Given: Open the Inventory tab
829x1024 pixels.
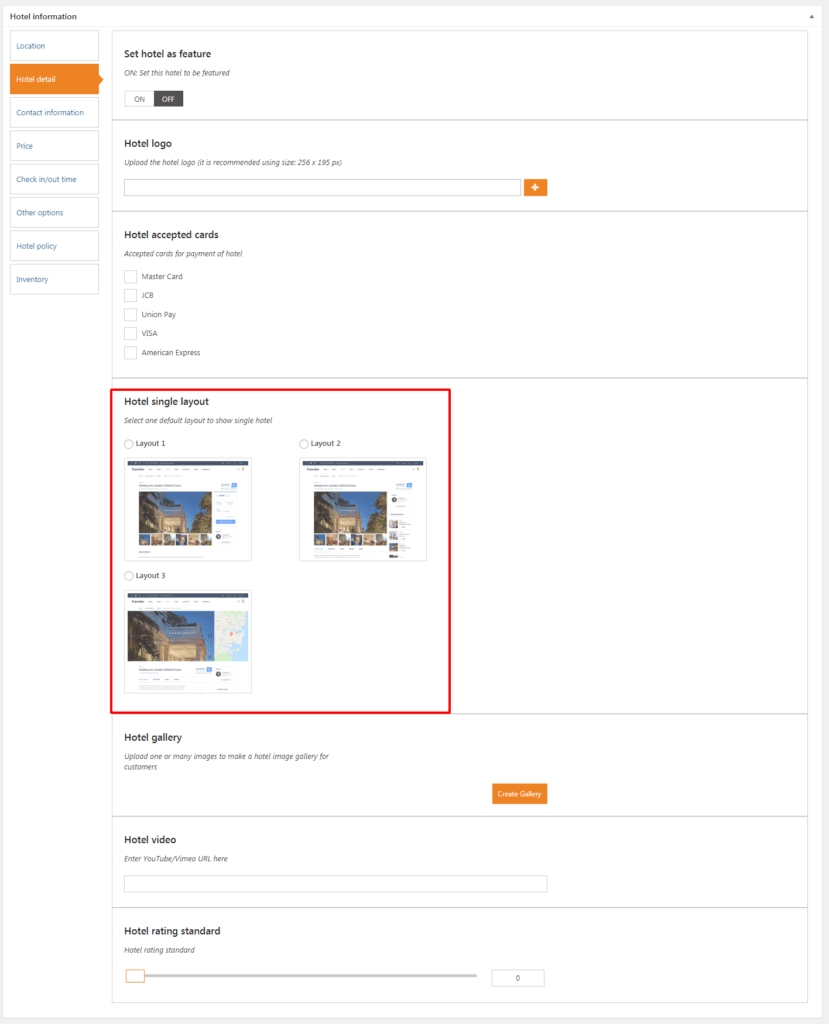Looking at the screenshot, I should (x=54, y=280).
